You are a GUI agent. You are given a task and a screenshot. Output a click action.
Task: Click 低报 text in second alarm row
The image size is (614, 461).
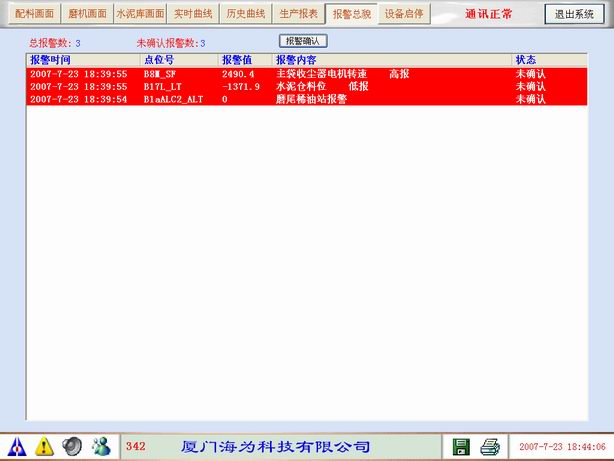click(358, 87)
